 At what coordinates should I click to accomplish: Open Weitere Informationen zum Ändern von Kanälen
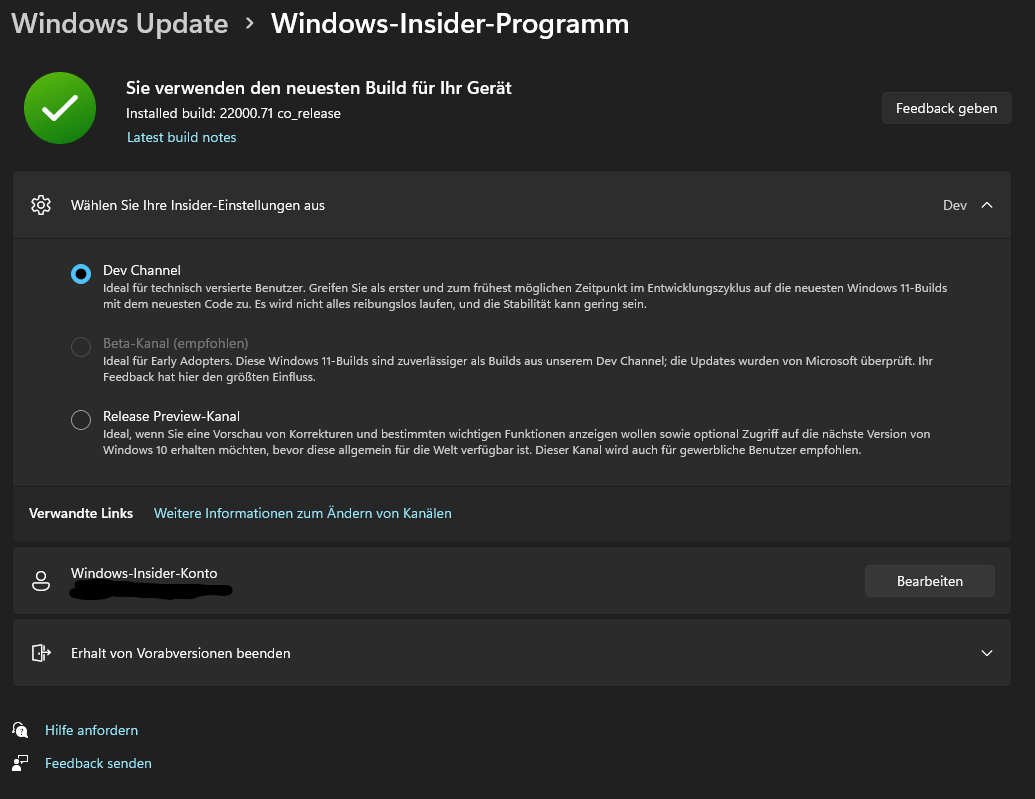point(302,513)
